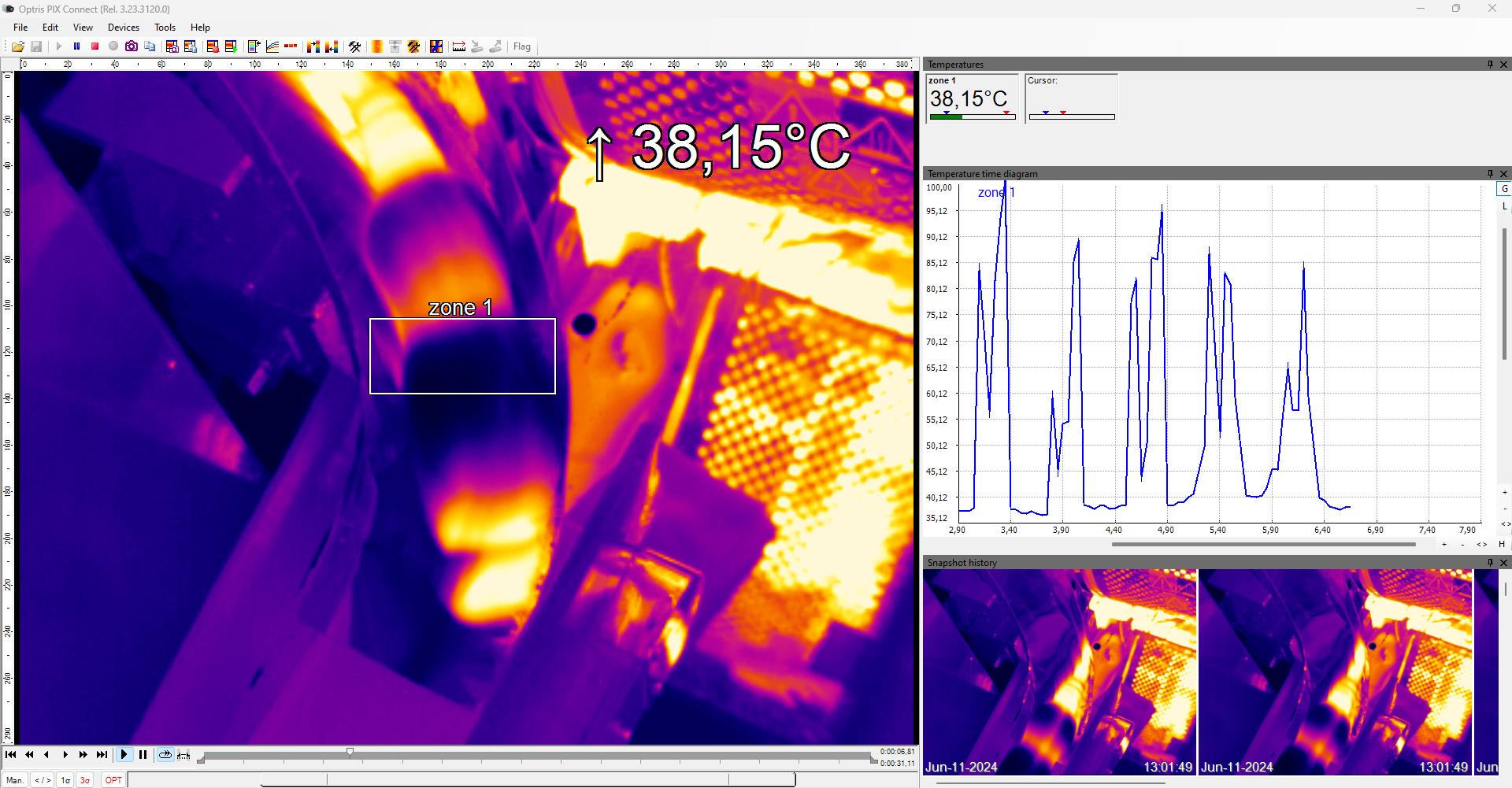
Task: Switch to manual scaling with Man. button
Action: [x=14, y=779]
